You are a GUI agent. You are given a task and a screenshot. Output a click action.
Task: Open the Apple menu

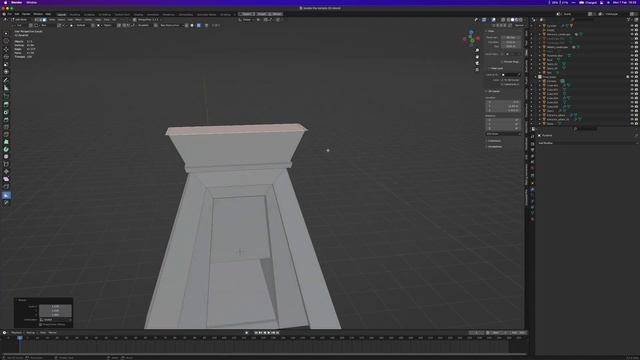click(5, 2)
